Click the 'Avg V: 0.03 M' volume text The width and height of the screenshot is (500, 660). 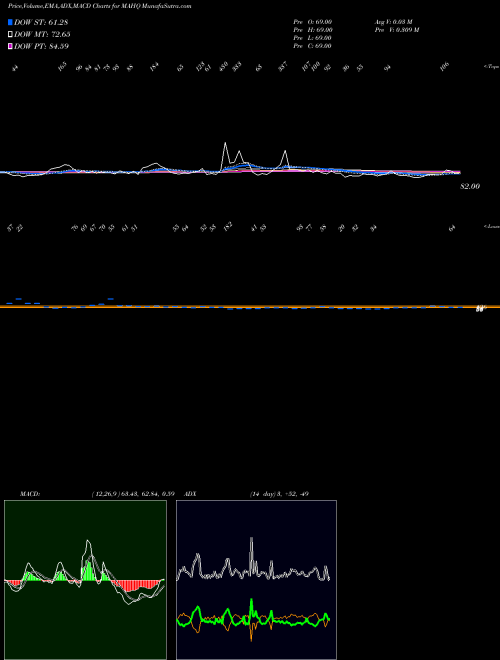[x=394, y=22]
